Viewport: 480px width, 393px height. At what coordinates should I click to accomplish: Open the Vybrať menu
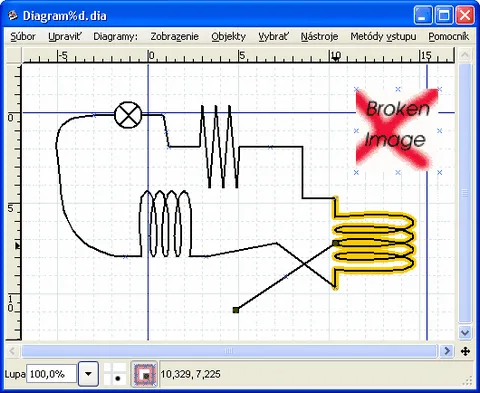[273, 37]
